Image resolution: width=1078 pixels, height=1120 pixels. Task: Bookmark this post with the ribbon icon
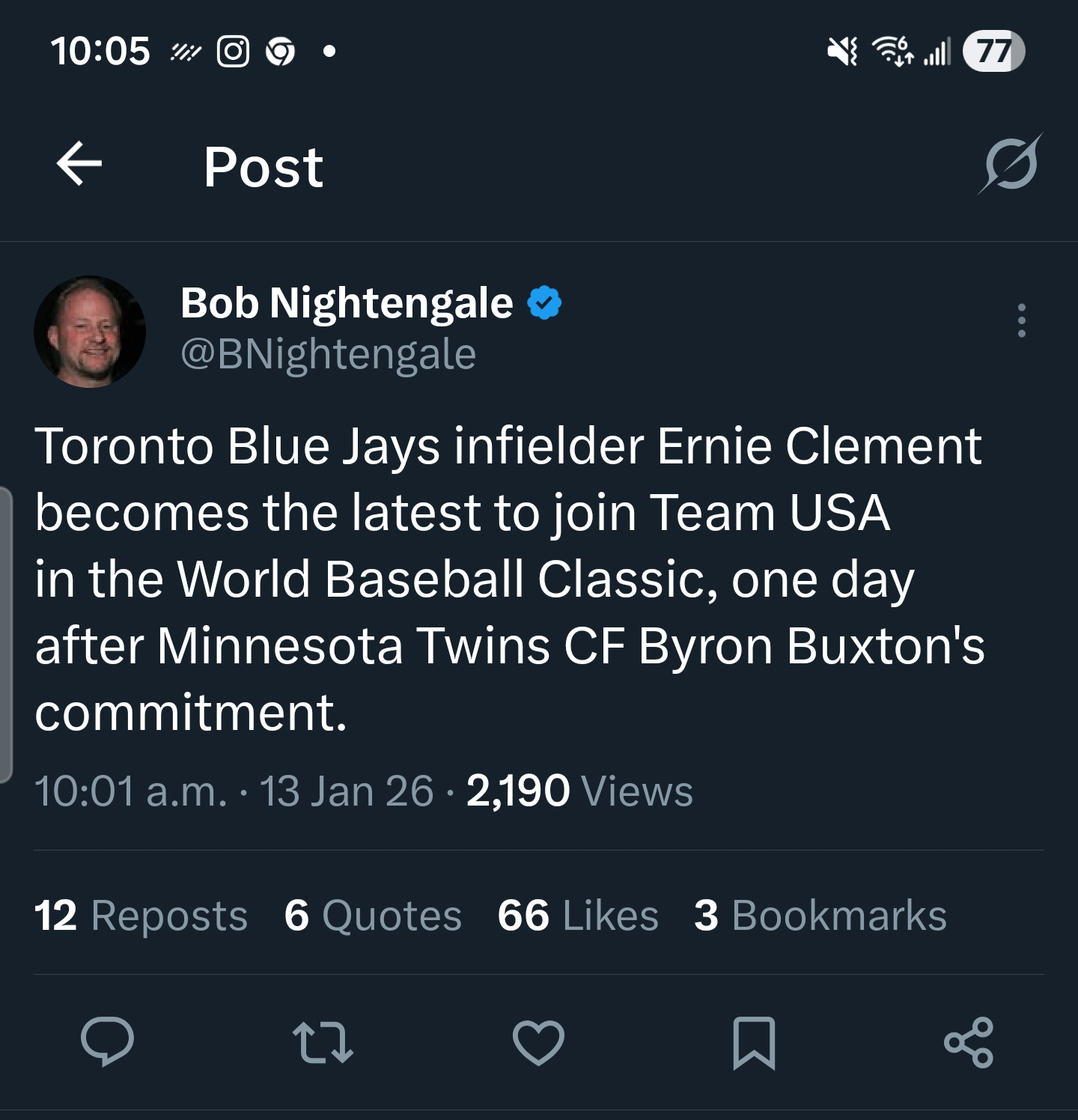coord(754,1041)
